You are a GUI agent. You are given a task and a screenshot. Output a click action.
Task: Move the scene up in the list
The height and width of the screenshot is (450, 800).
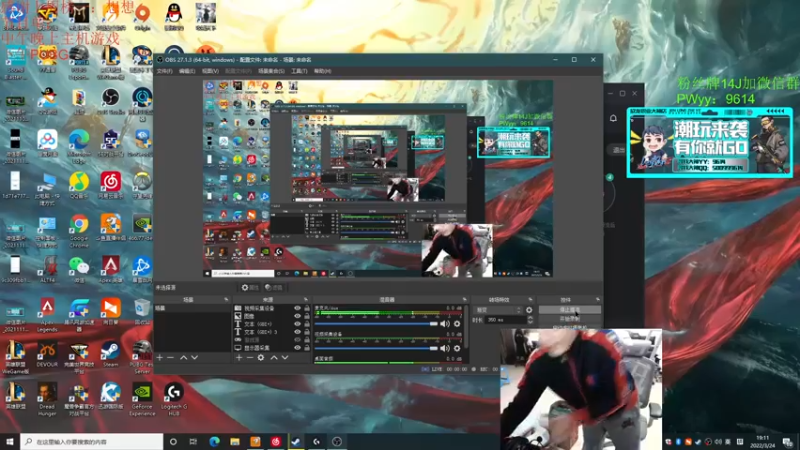pos(184,358)
